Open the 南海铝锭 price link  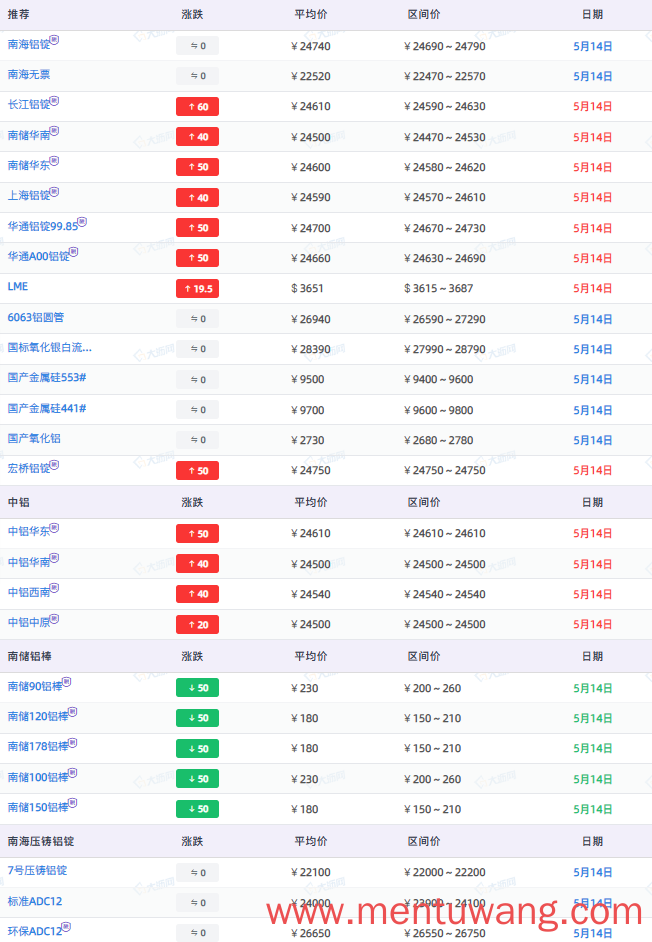pos(29,44)
